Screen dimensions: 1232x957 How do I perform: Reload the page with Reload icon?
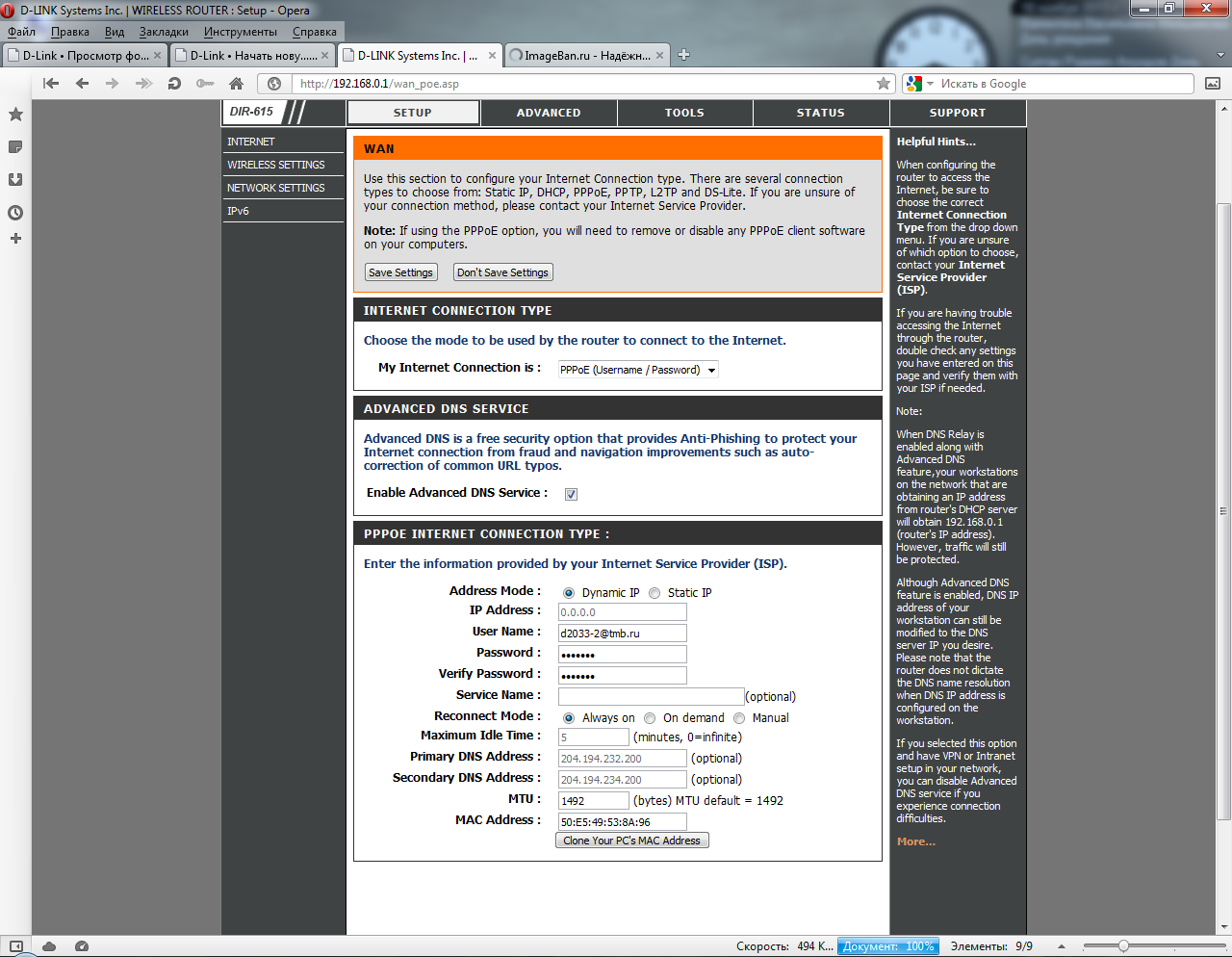pos(174,84)
